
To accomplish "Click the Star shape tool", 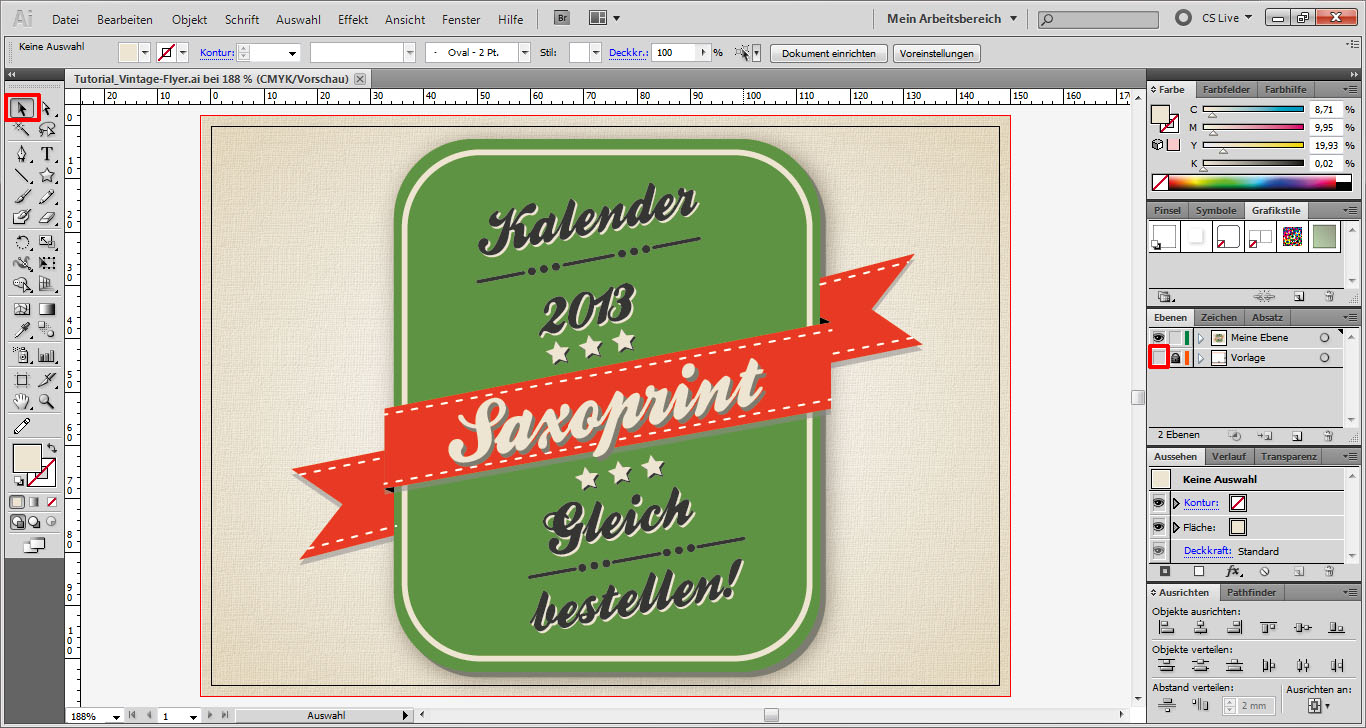I will point(47,176).
